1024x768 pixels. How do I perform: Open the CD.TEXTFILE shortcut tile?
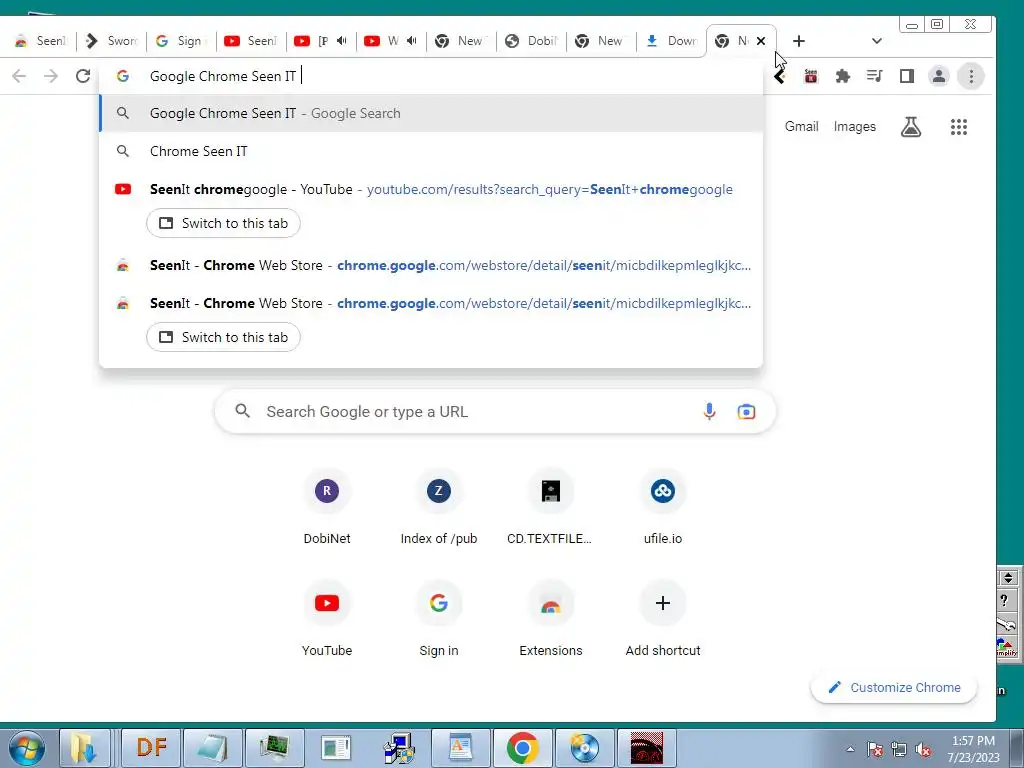coord(551,507)
